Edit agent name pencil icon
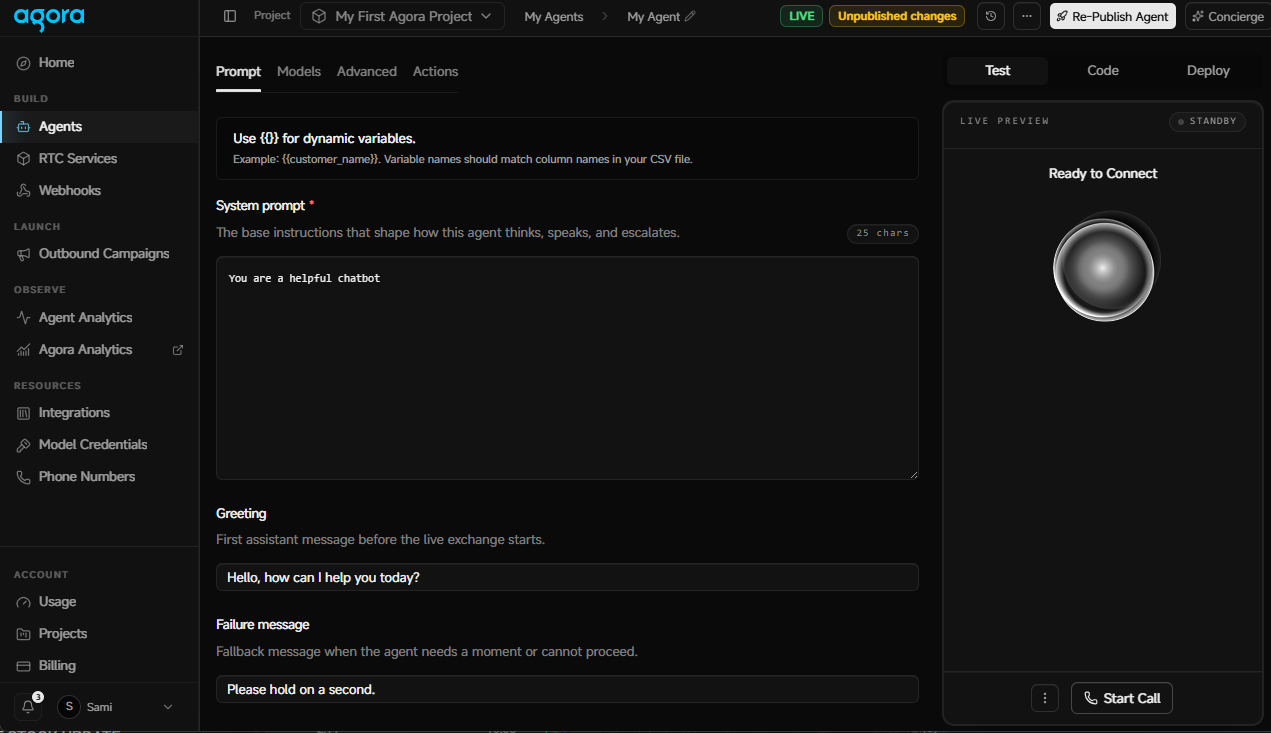 tap(690, 17)
